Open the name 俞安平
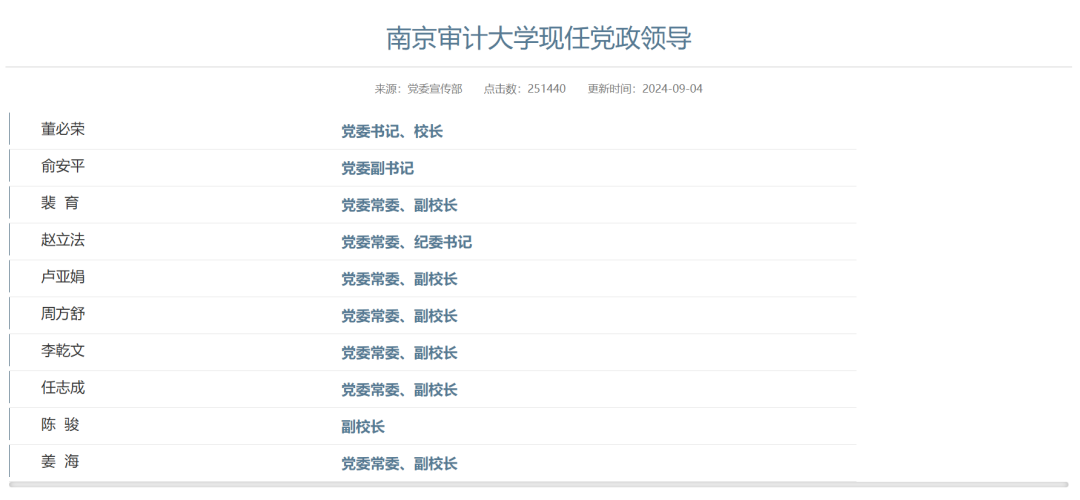The width and height of the screenshot is (1080, 500). 63,167
